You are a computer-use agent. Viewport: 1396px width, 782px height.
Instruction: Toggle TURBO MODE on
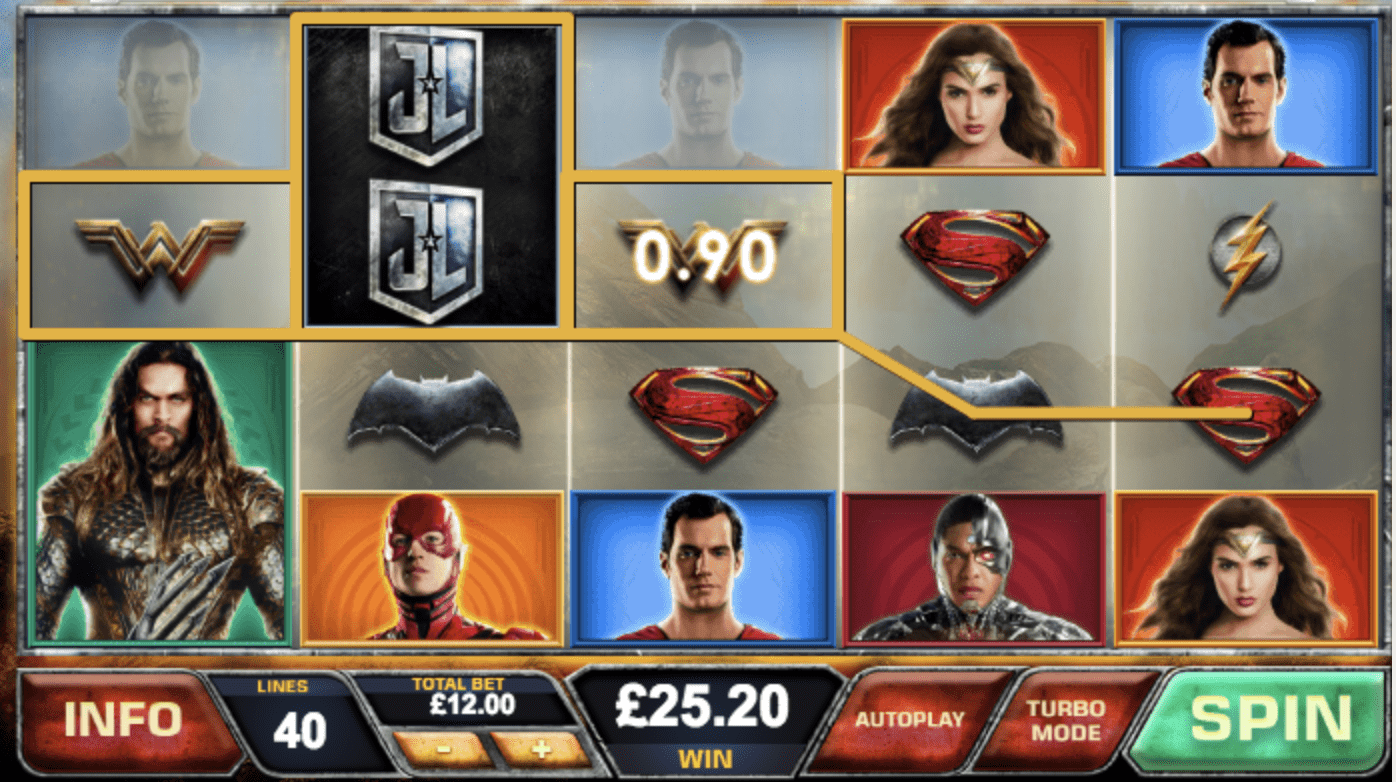pos(1067,719)
